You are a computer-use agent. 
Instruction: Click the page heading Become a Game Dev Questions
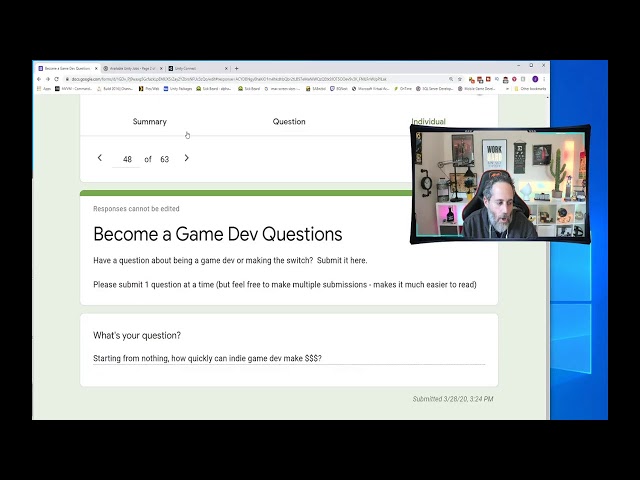point(218,234)
